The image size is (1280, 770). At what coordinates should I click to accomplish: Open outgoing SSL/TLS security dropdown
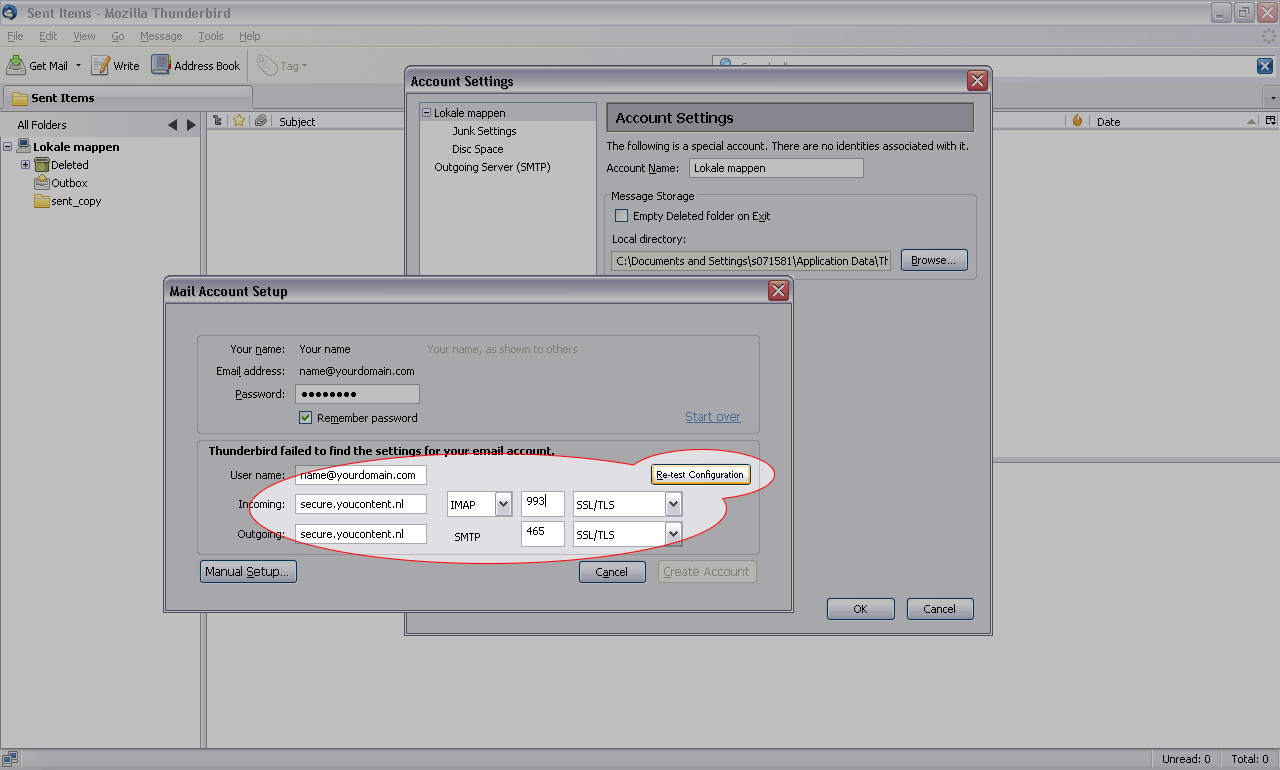673,535
